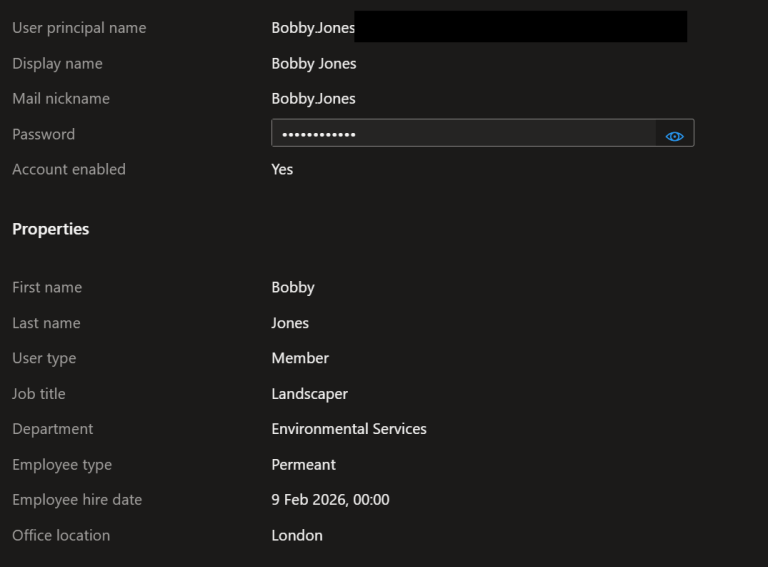
Task: Click the redacted domain black box
Action: point(520,27)
